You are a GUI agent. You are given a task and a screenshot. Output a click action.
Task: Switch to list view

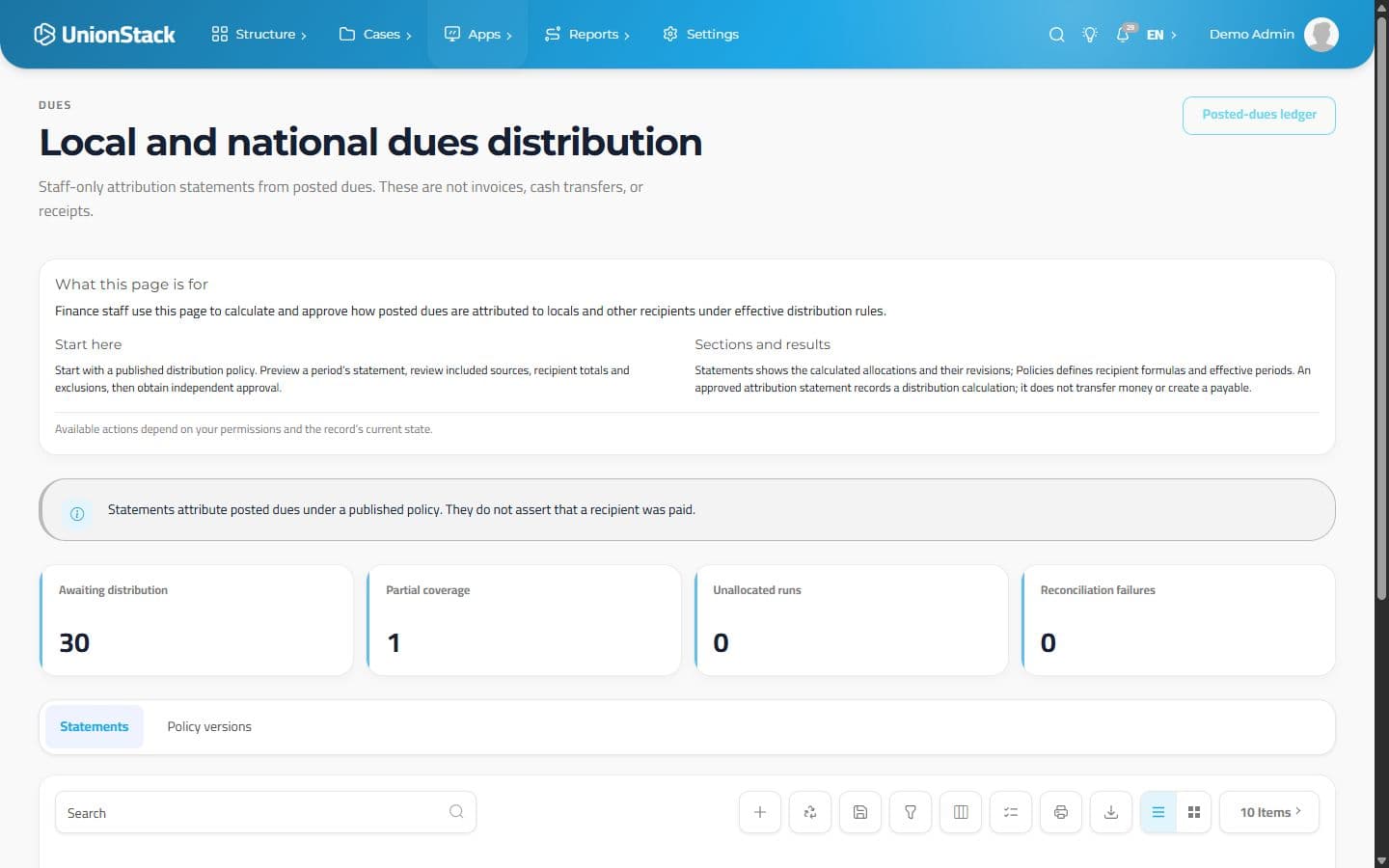pos(1158,812)
